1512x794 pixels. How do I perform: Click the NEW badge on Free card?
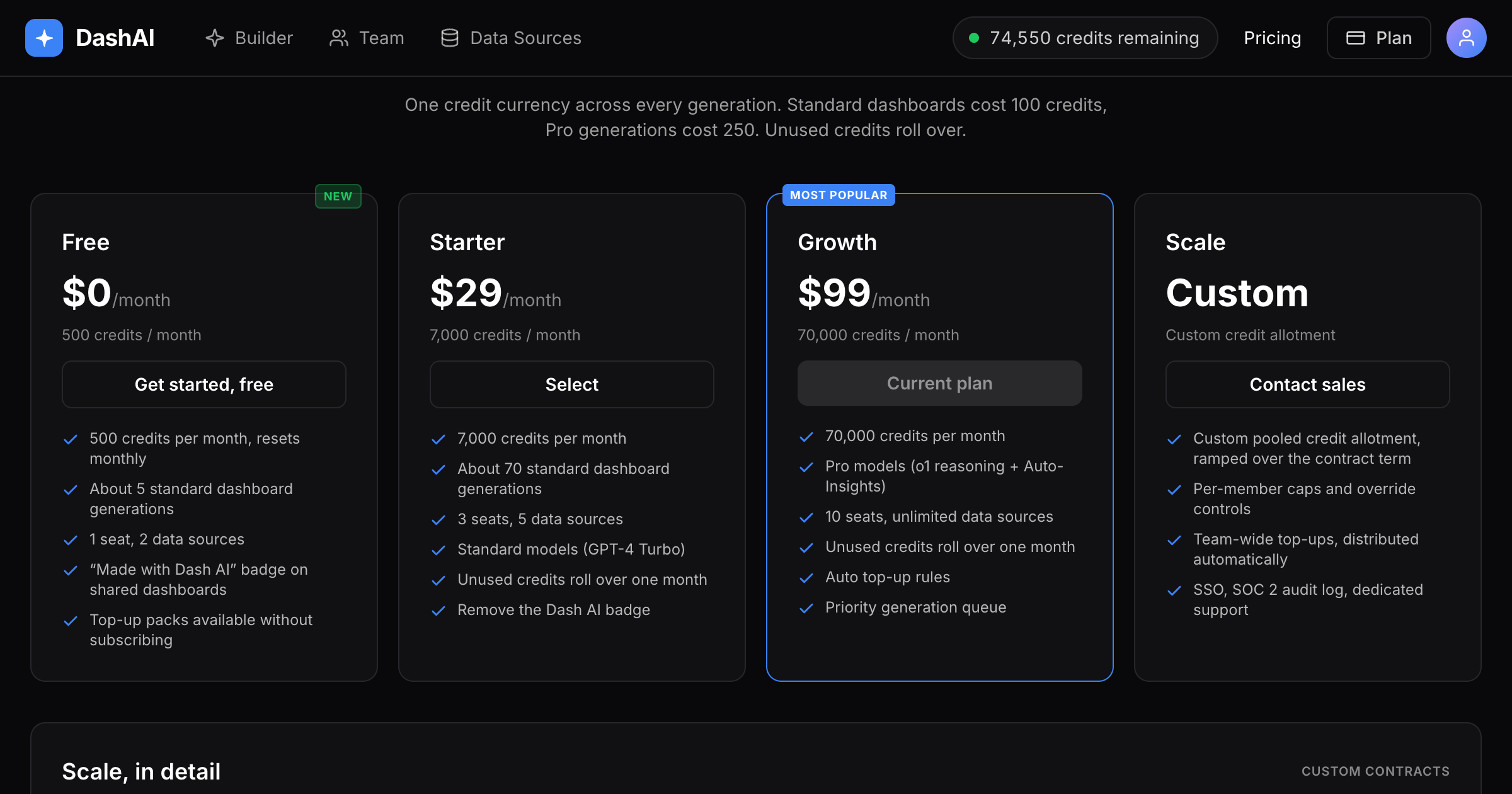coord(338,196)
